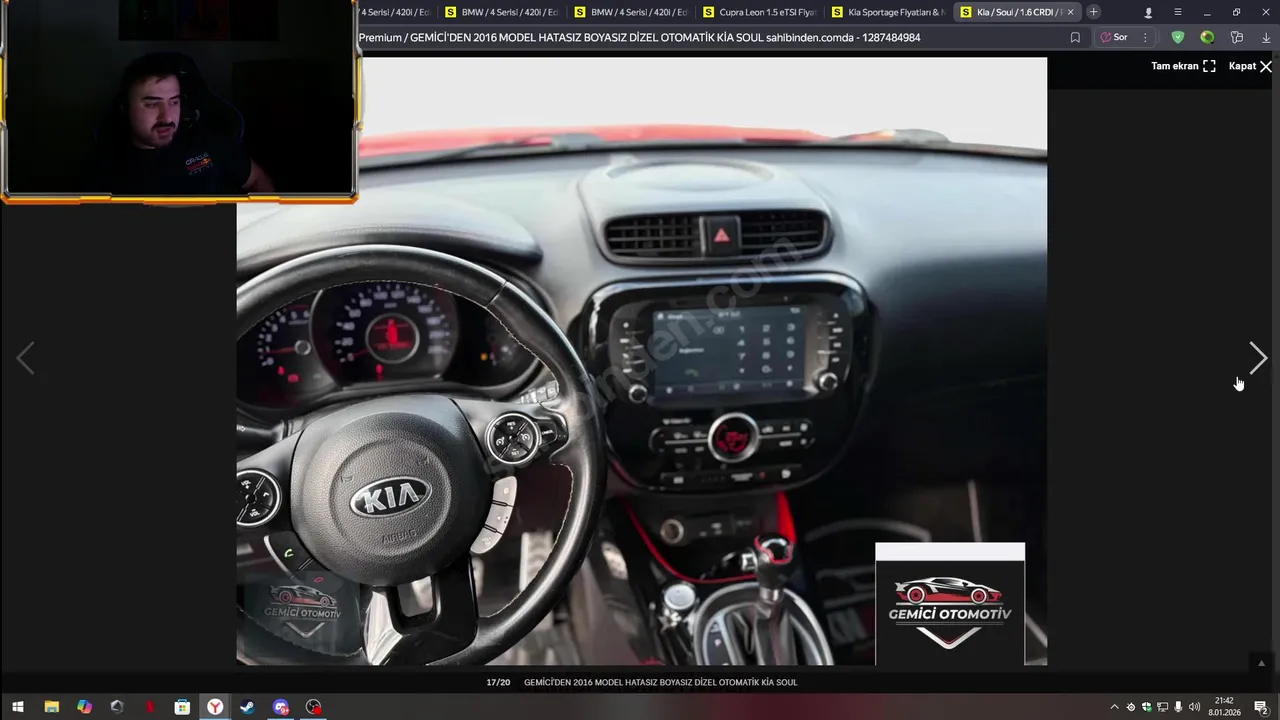The image size is (1280, 720).
Task: Open Windows Security shield tray icon
Action: pos(1147,707)
